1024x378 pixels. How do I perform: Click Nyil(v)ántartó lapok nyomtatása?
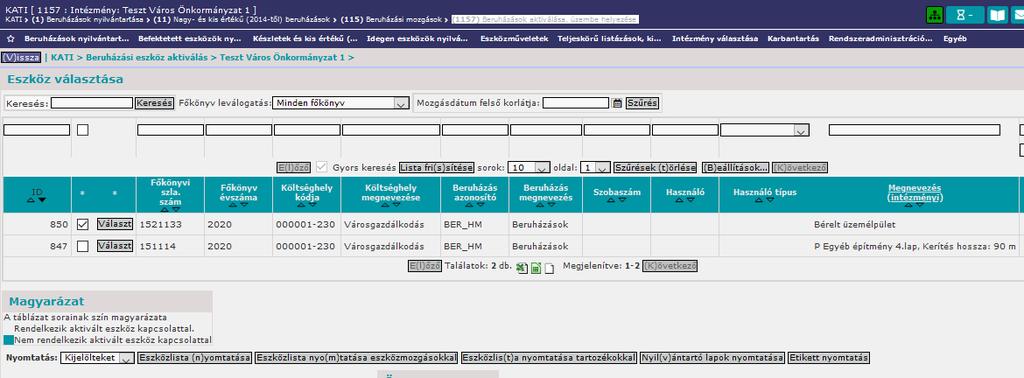pyautogui.click(x=712, y=358)
